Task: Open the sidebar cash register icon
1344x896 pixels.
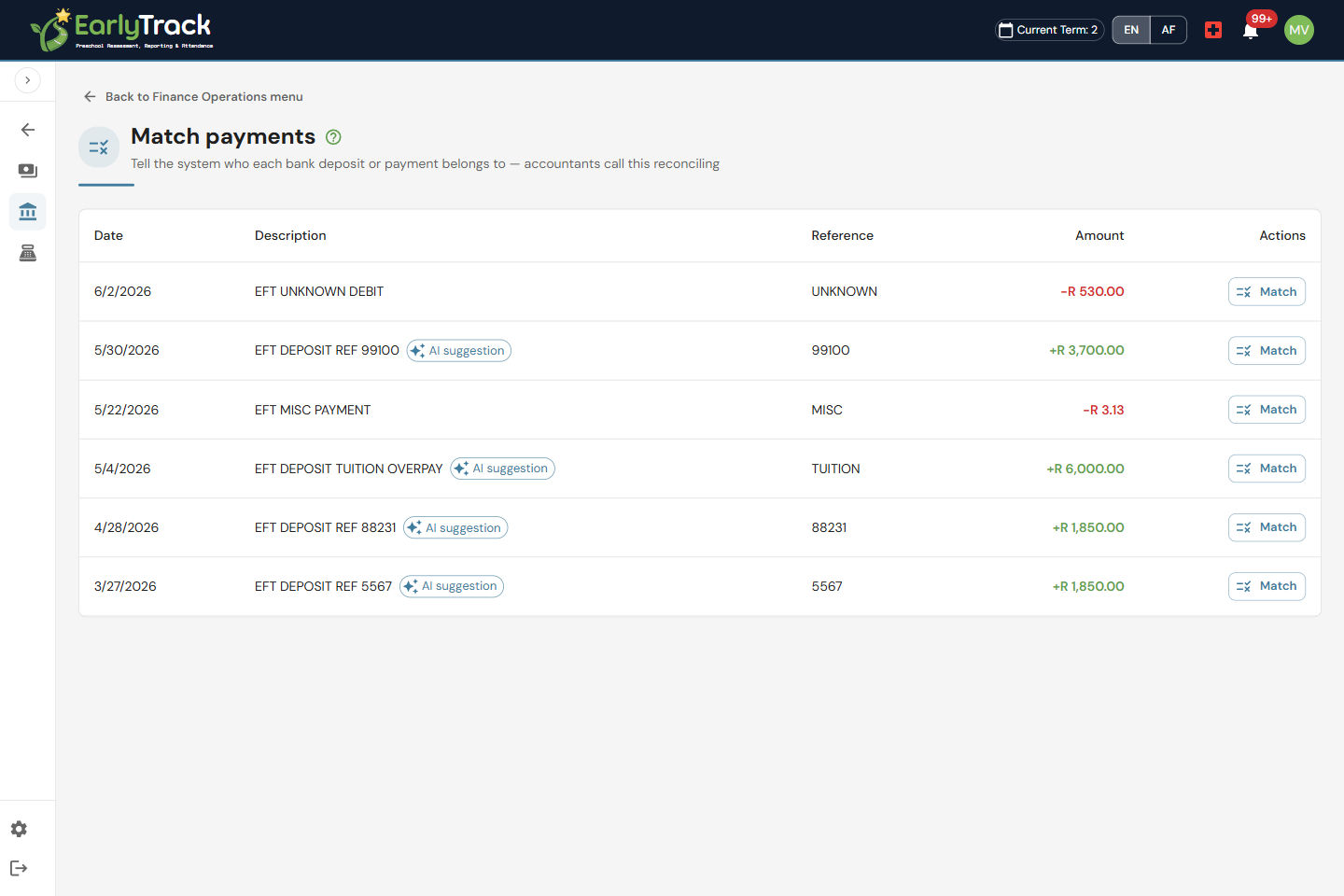Action: click(x=28, y=253)
